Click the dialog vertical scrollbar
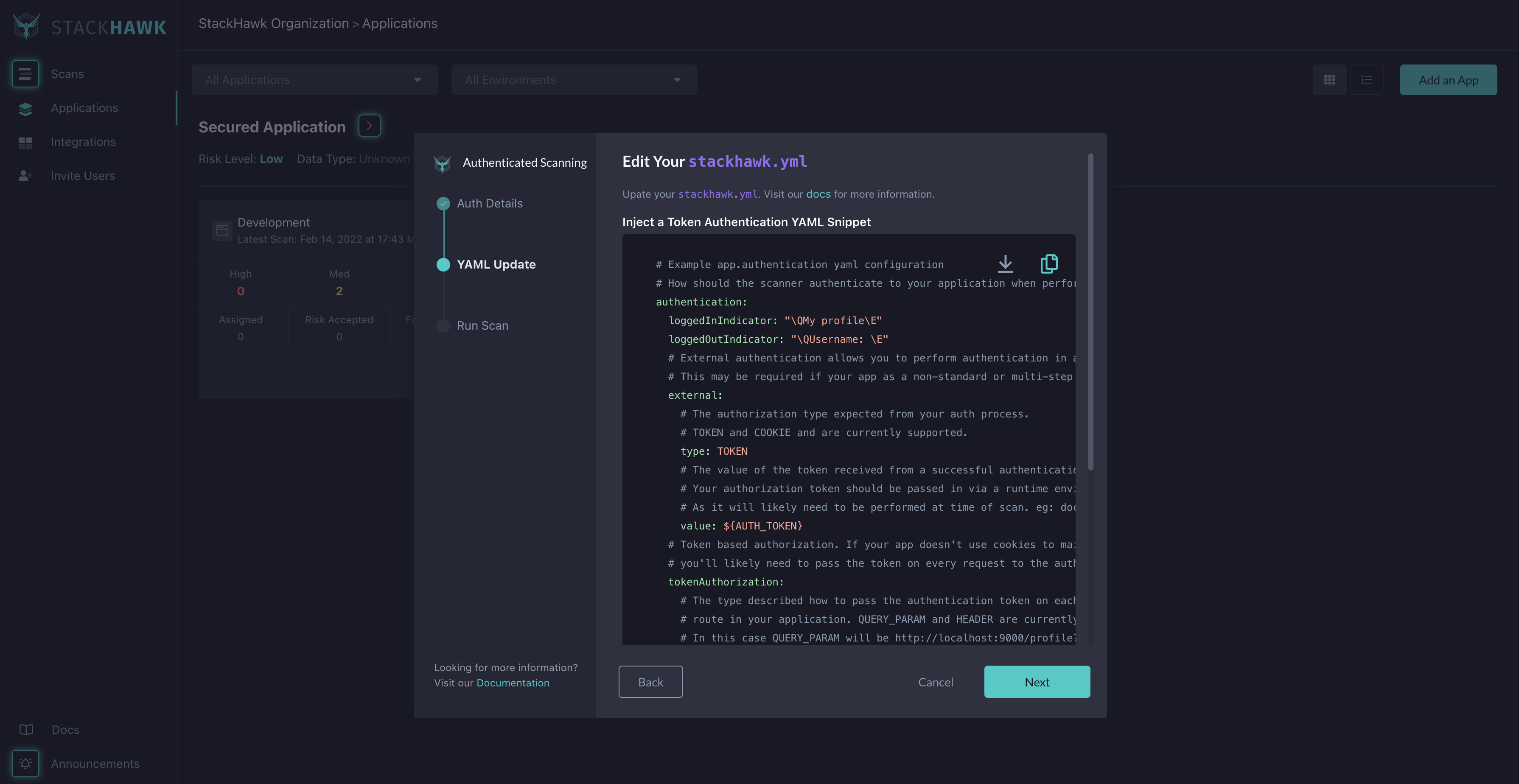This screenshot has height=784, width=1519. pyautogui.click(x=1090, y=311)
